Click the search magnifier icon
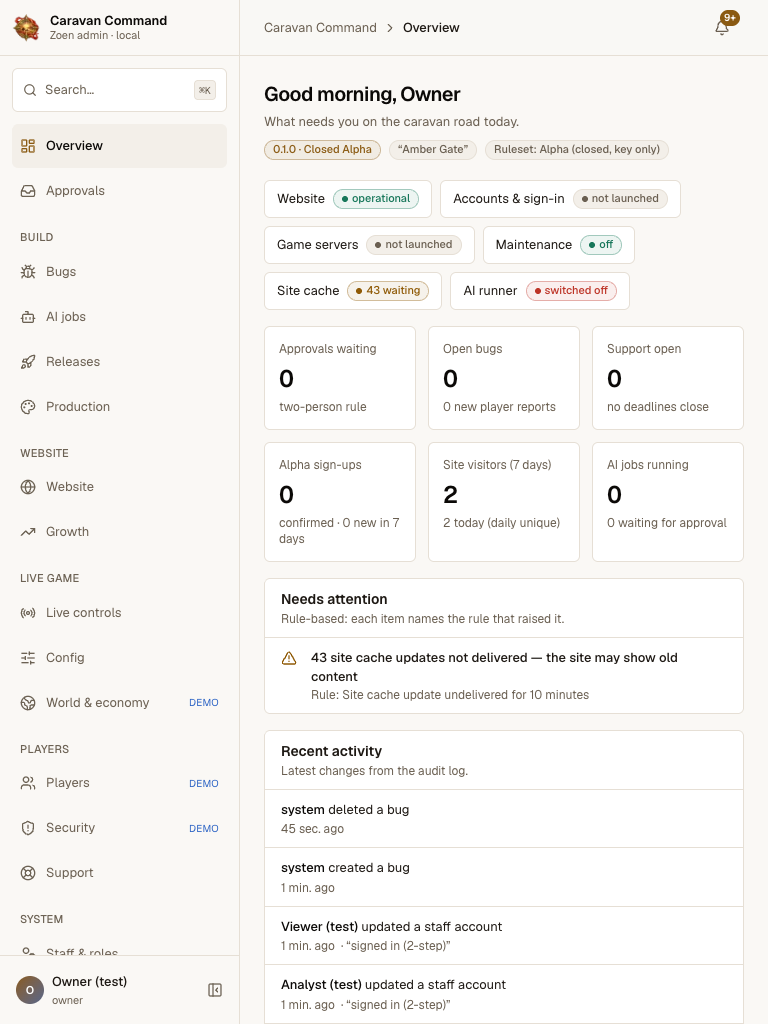768x1024 pixels. tap(30, 90)
